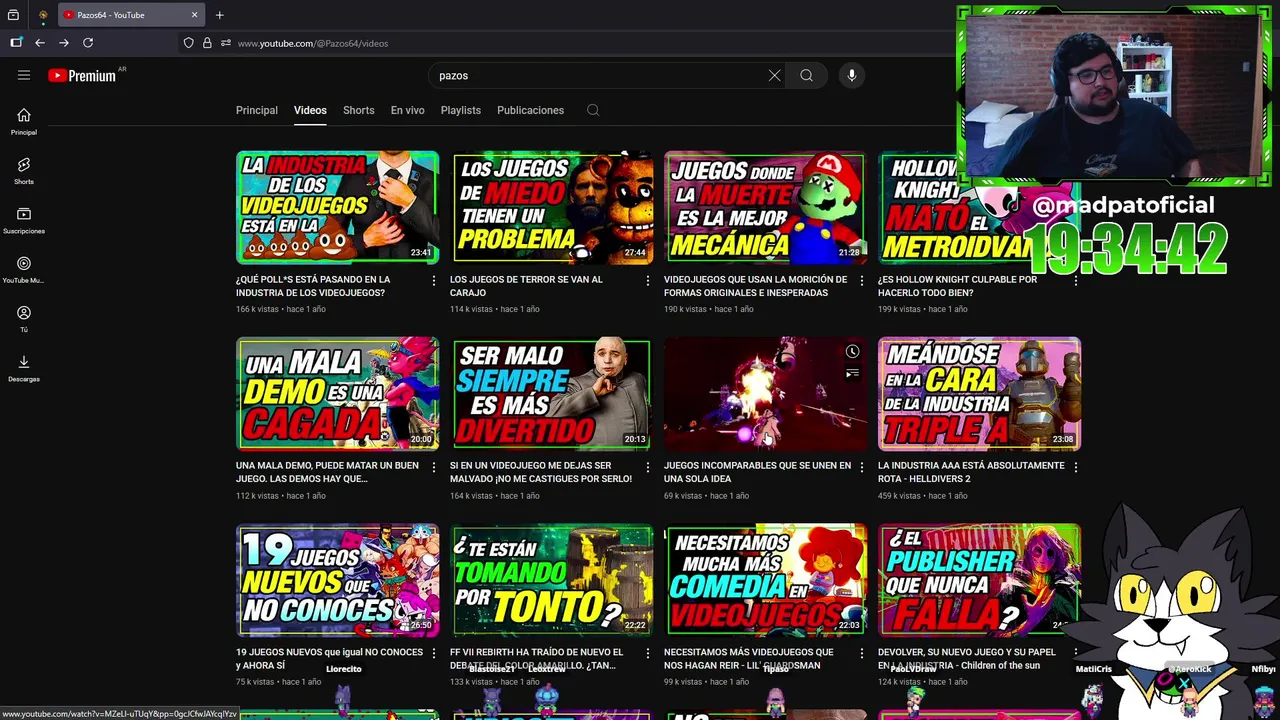Screen dimensions: 1280x720
Task: Play the Ser malo siempre thumbnail
Action: [x=551, y=393]
